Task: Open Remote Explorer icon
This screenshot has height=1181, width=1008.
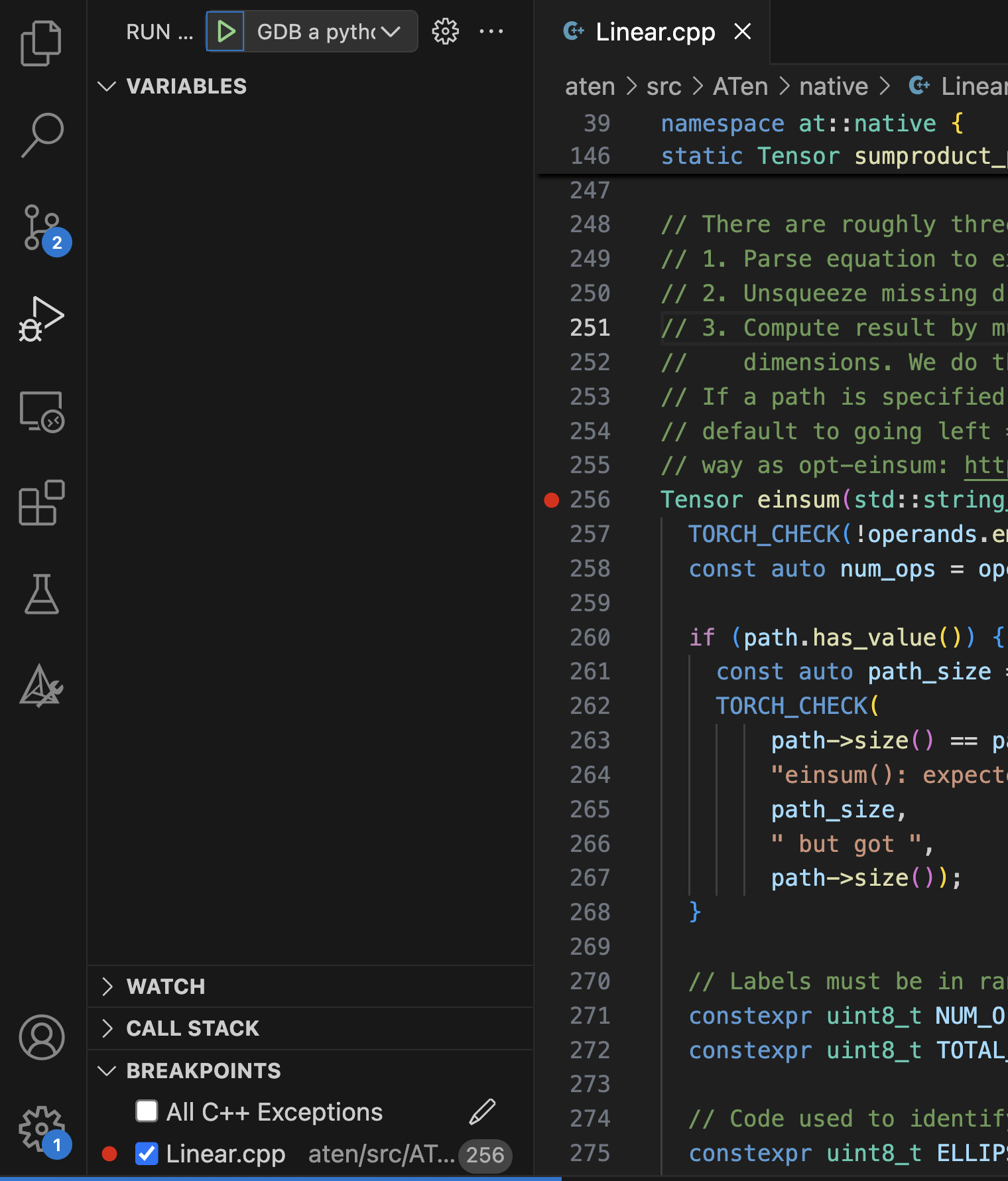Action: pos(41,411)
